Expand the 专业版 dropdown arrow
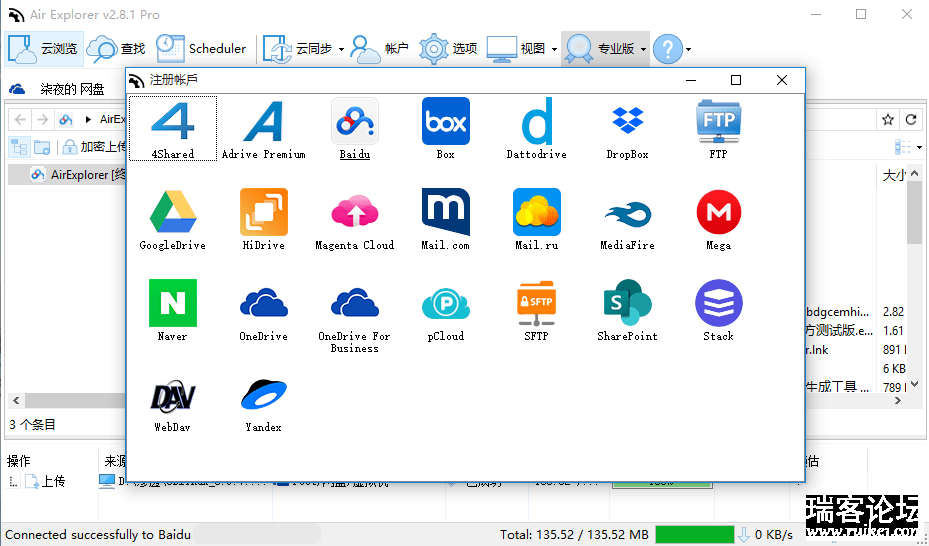 [x=643, y=49]
